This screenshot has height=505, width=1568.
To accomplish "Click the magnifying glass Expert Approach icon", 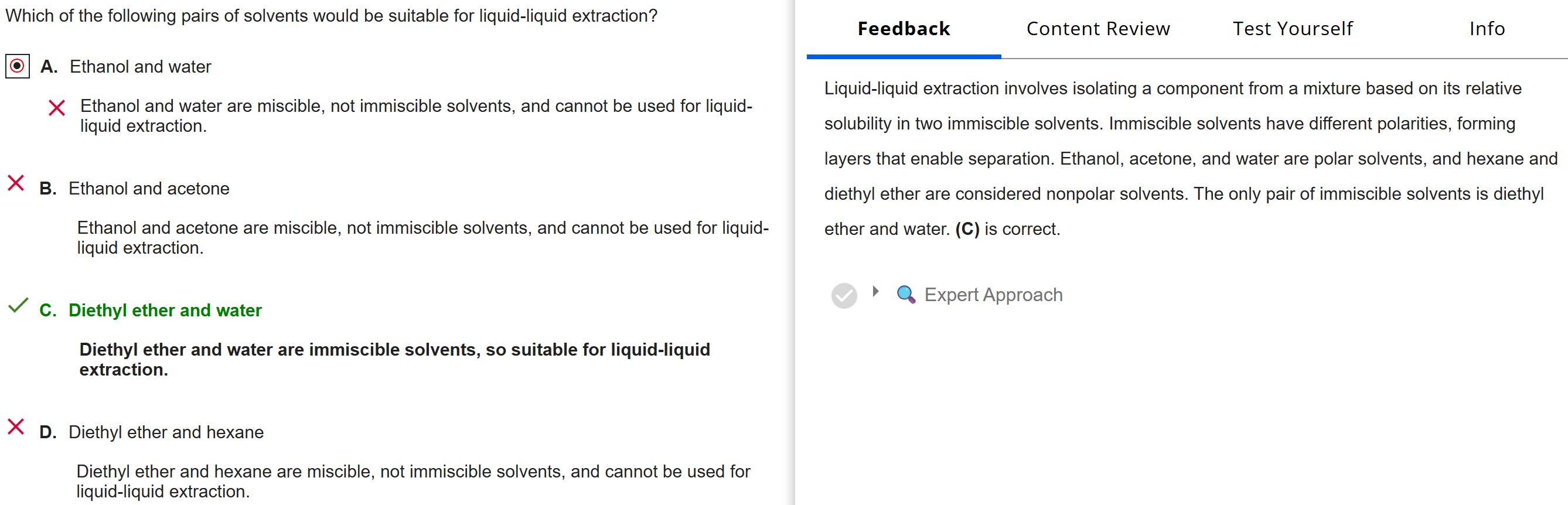I will (906, 295).
